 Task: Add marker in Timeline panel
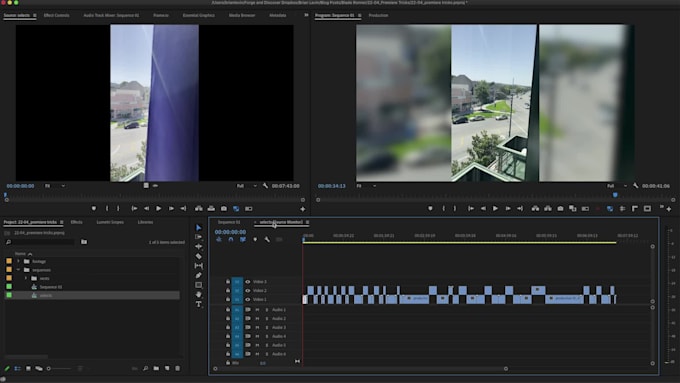click(255, 239)
